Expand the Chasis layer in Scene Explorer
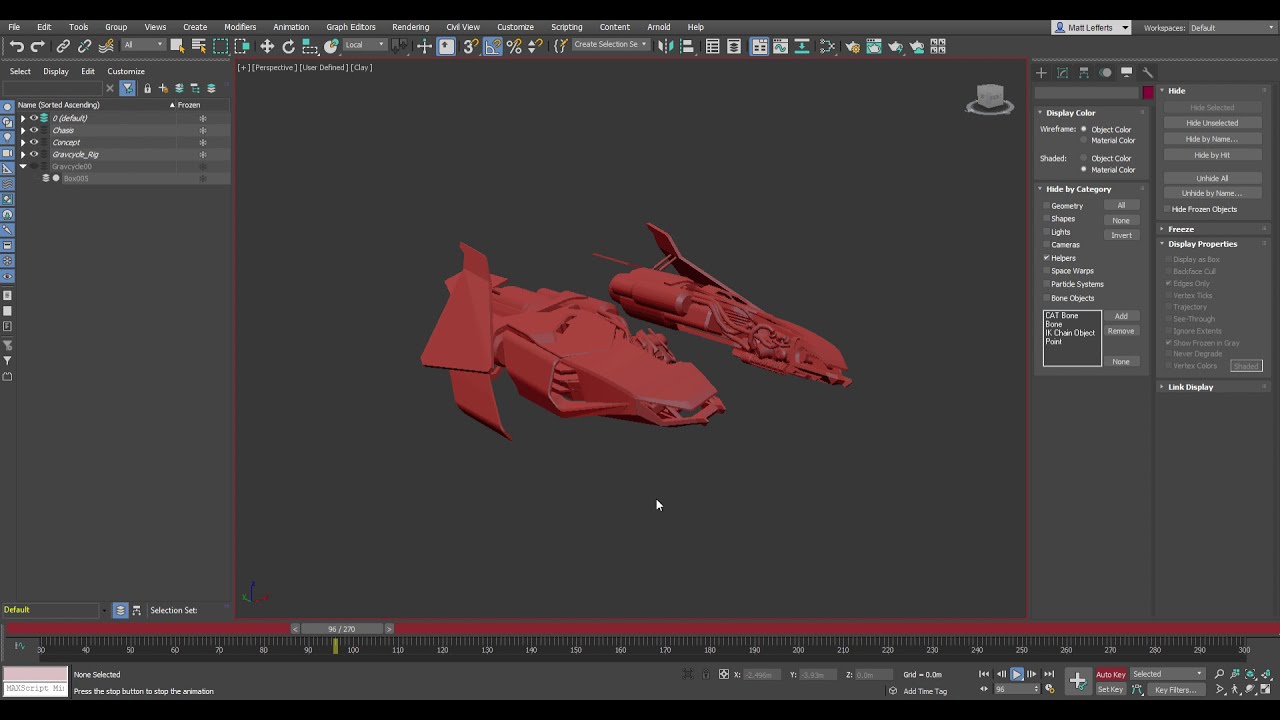Viewport: 1280px width, 720px height. [x=23, y=130]
